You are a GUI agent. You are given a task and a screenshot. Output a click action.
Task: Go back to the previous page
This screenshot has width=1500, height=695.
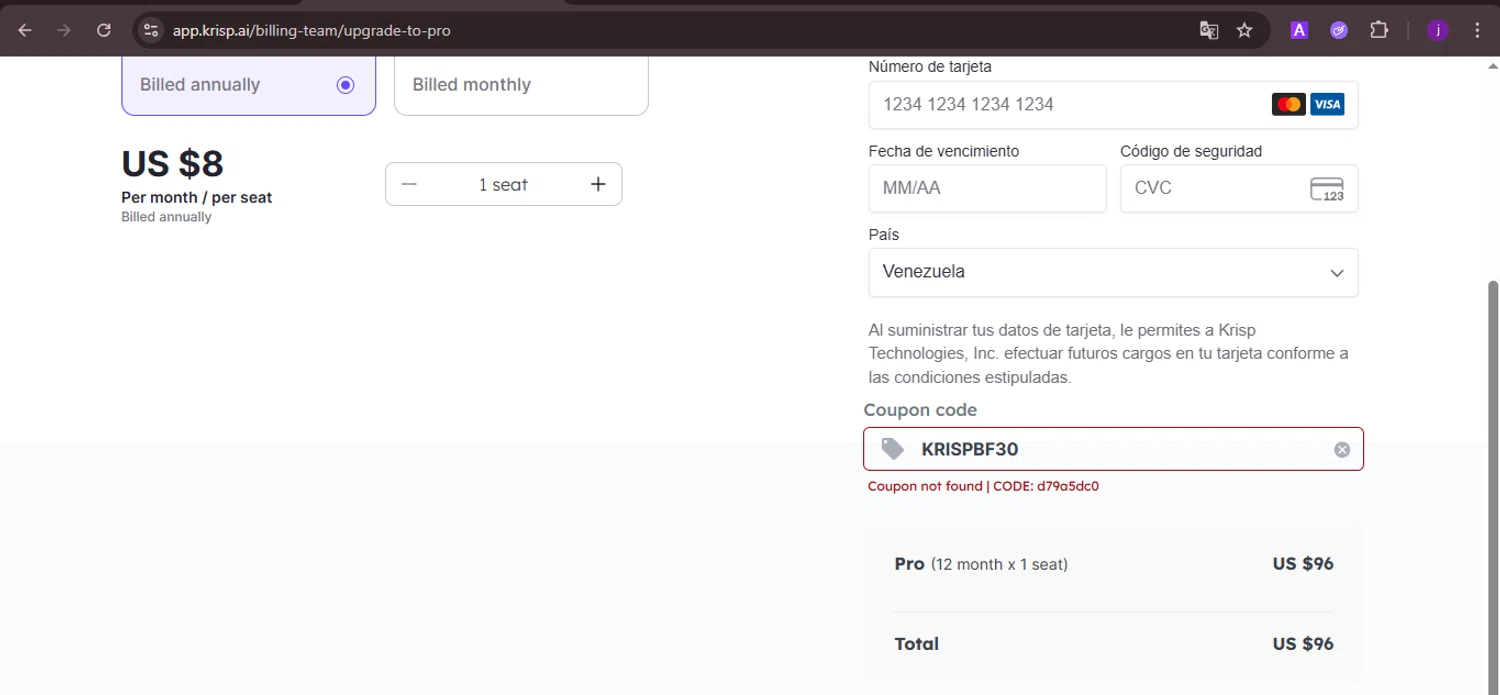pyautogui.click(x=25, y=30)
